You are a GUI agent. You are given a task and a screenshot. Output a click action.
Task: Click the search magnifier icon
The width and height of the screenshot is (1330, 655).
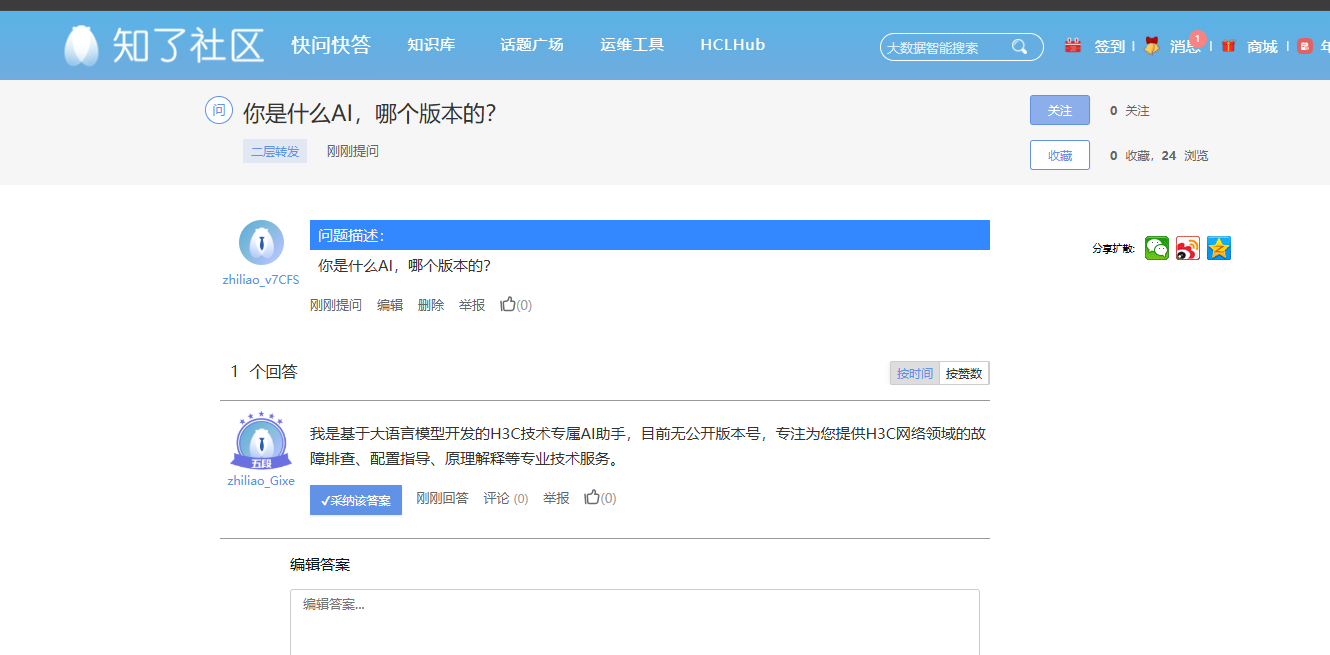(1019, 46)
